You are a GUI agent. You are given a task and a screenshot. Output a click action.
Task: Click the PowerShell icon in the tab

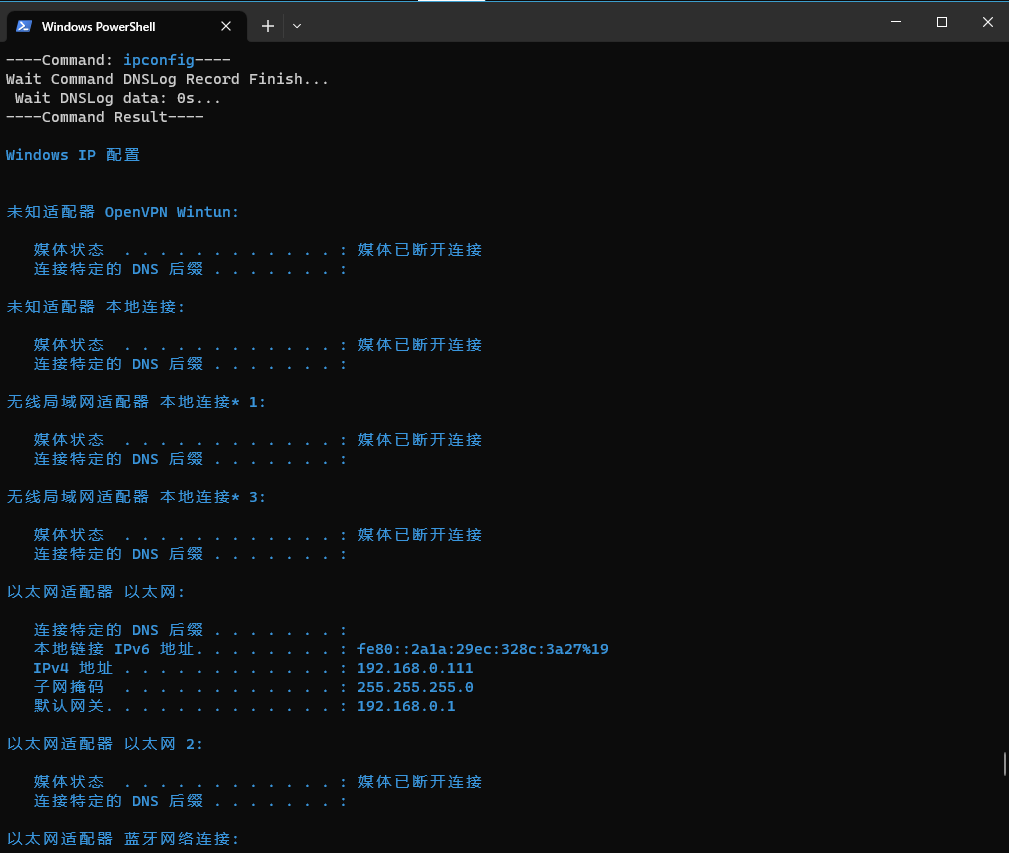click(x=24, y=26)
